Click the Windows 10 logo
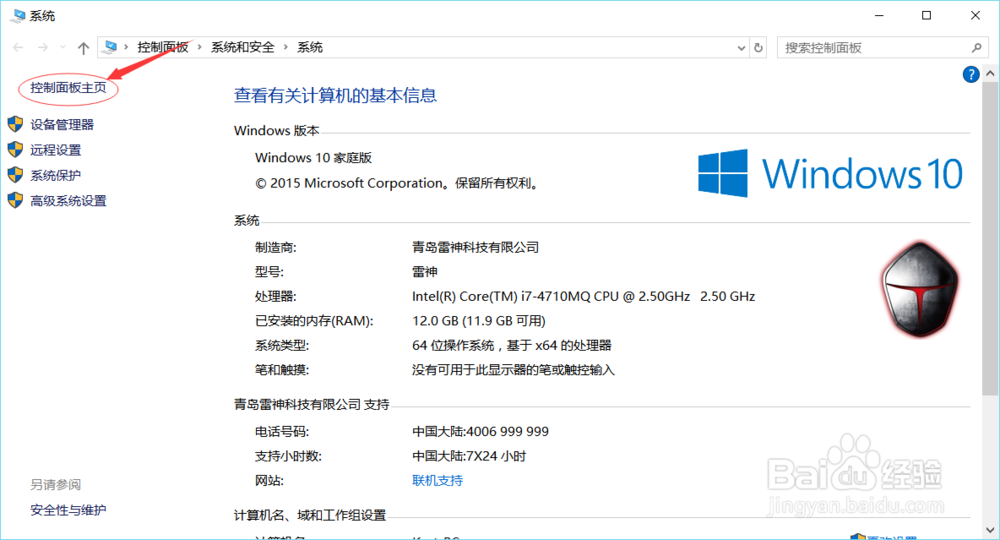The image size is (1000, 540). click(830, 173)
